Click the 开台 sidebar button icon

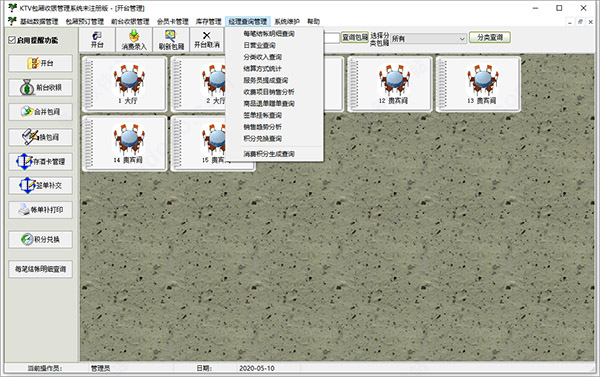click(33, 63)
